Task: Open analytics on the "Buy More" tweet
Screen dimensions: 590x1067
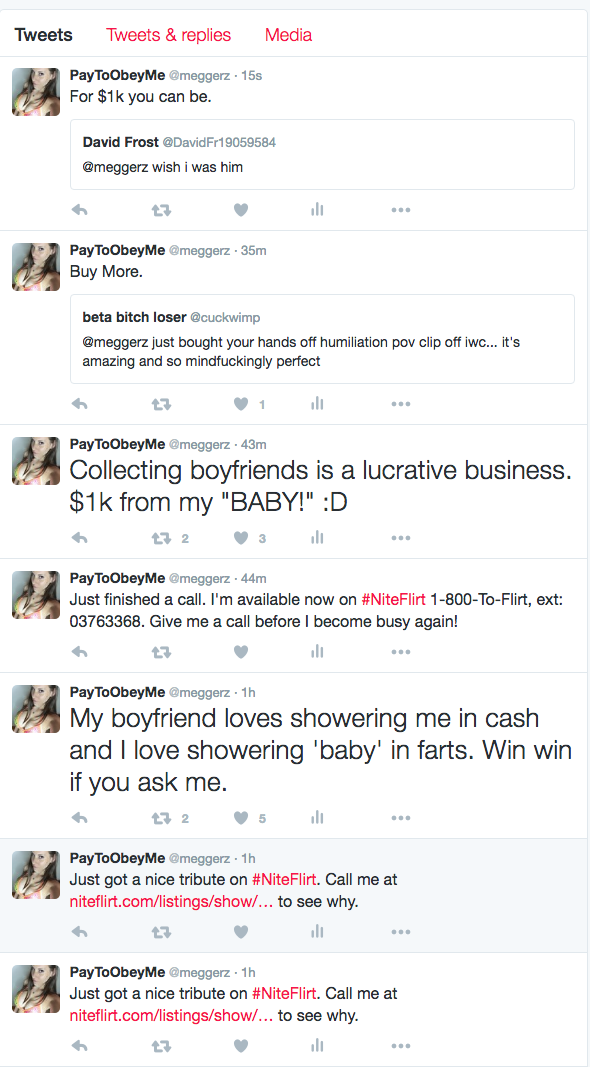Action: point(317,405)
